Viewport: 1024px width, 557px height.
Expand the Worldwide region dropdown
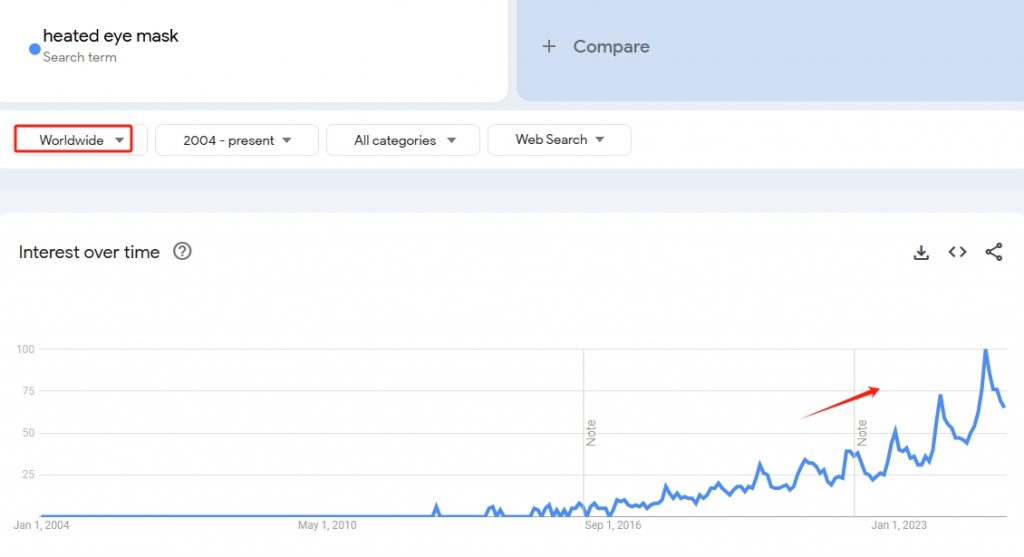pyautogui.click(x=82, y=140)
